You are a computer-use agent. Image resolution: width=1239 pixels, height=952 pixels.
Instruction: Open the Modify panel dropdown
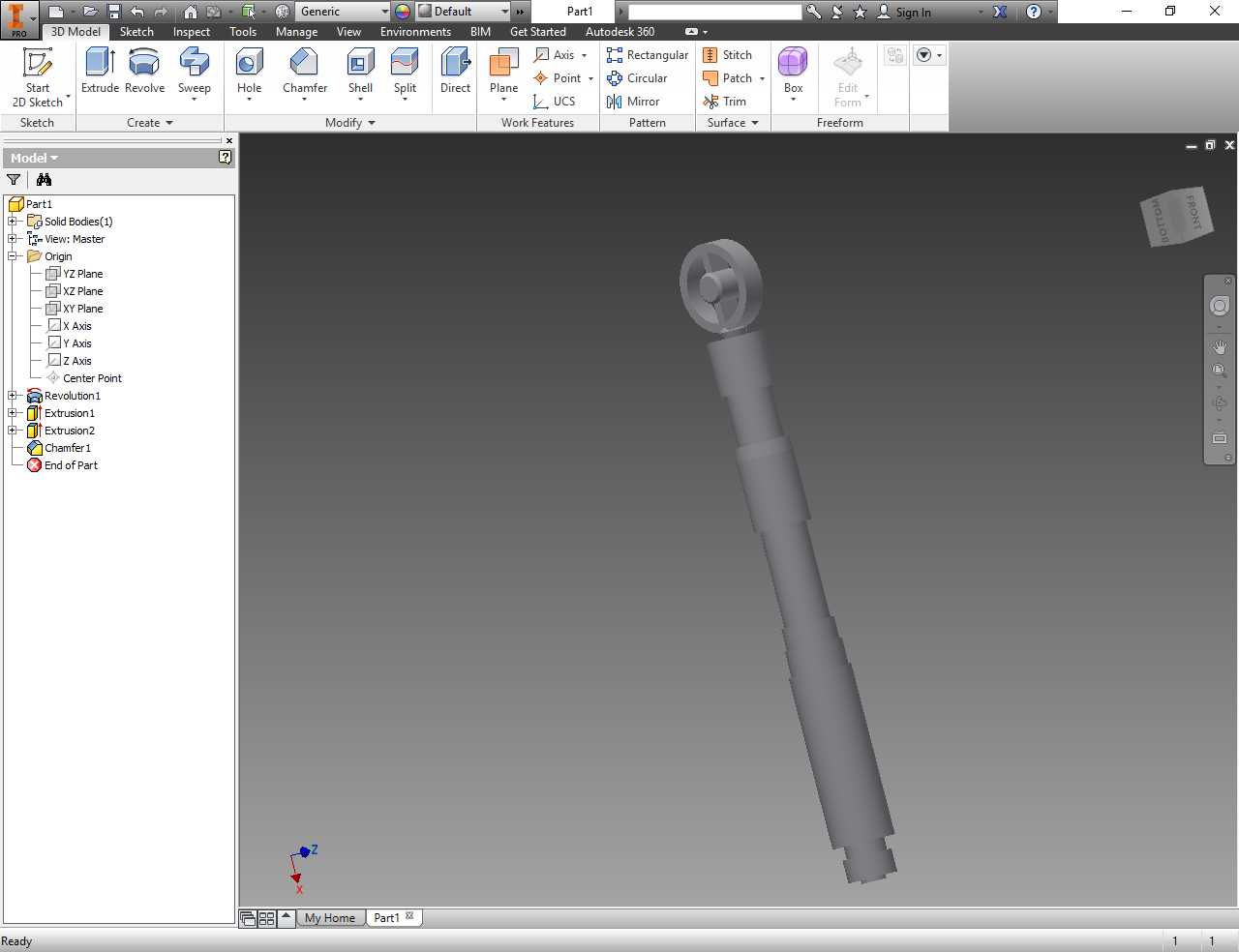tap(350, 123)
